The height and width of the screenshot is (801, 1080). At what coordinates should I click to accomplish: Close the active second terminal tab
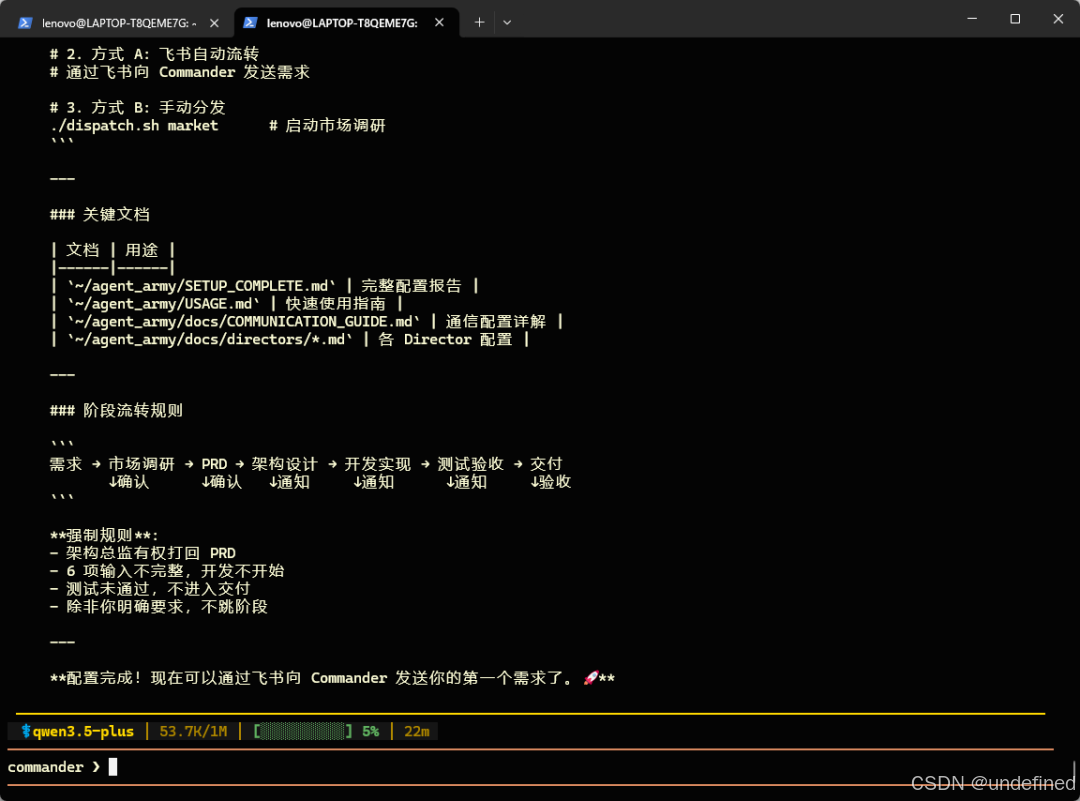coord(439,23)
